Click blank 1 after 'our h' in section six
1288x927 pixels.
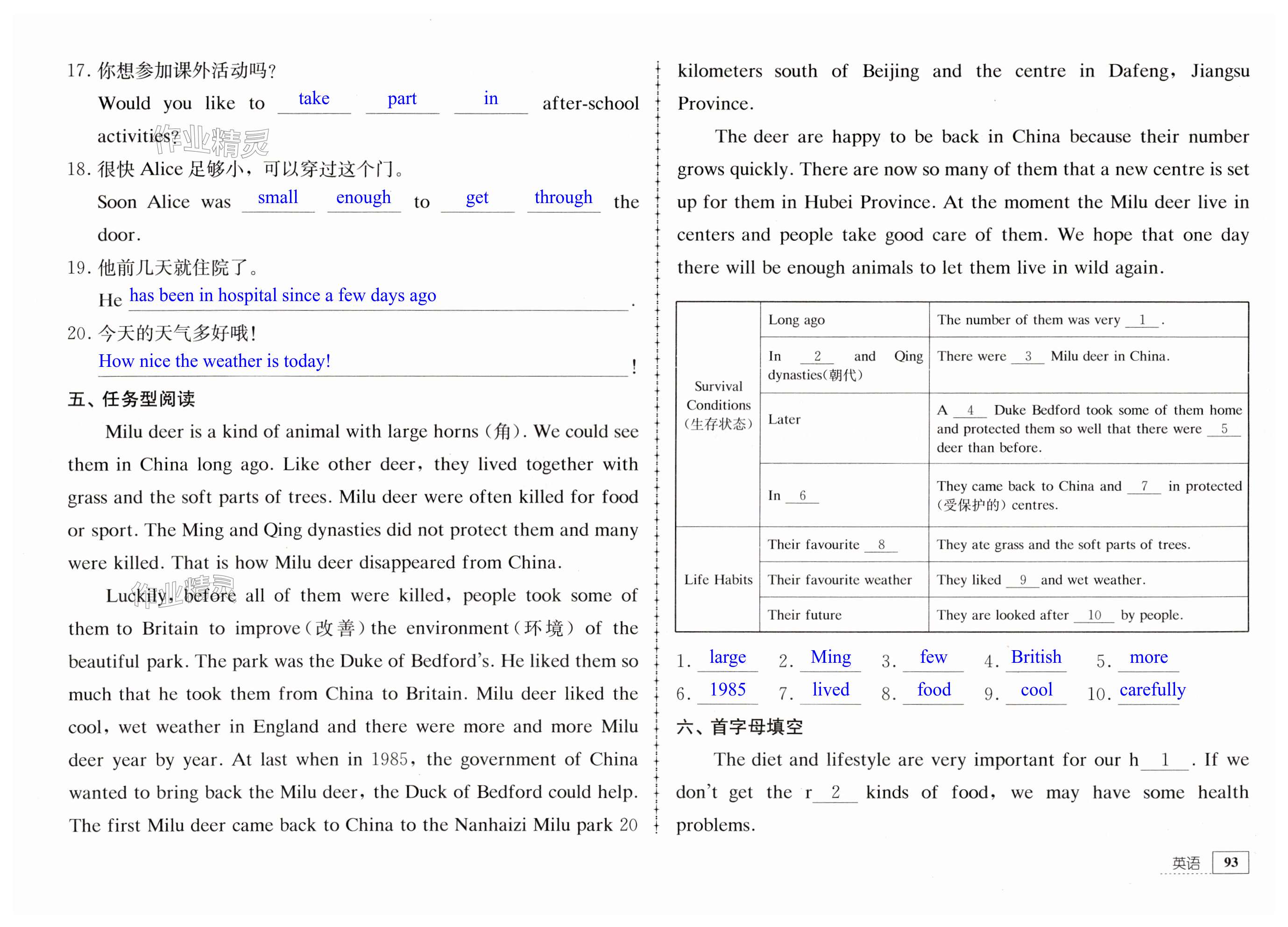(x=1164, y=760)
